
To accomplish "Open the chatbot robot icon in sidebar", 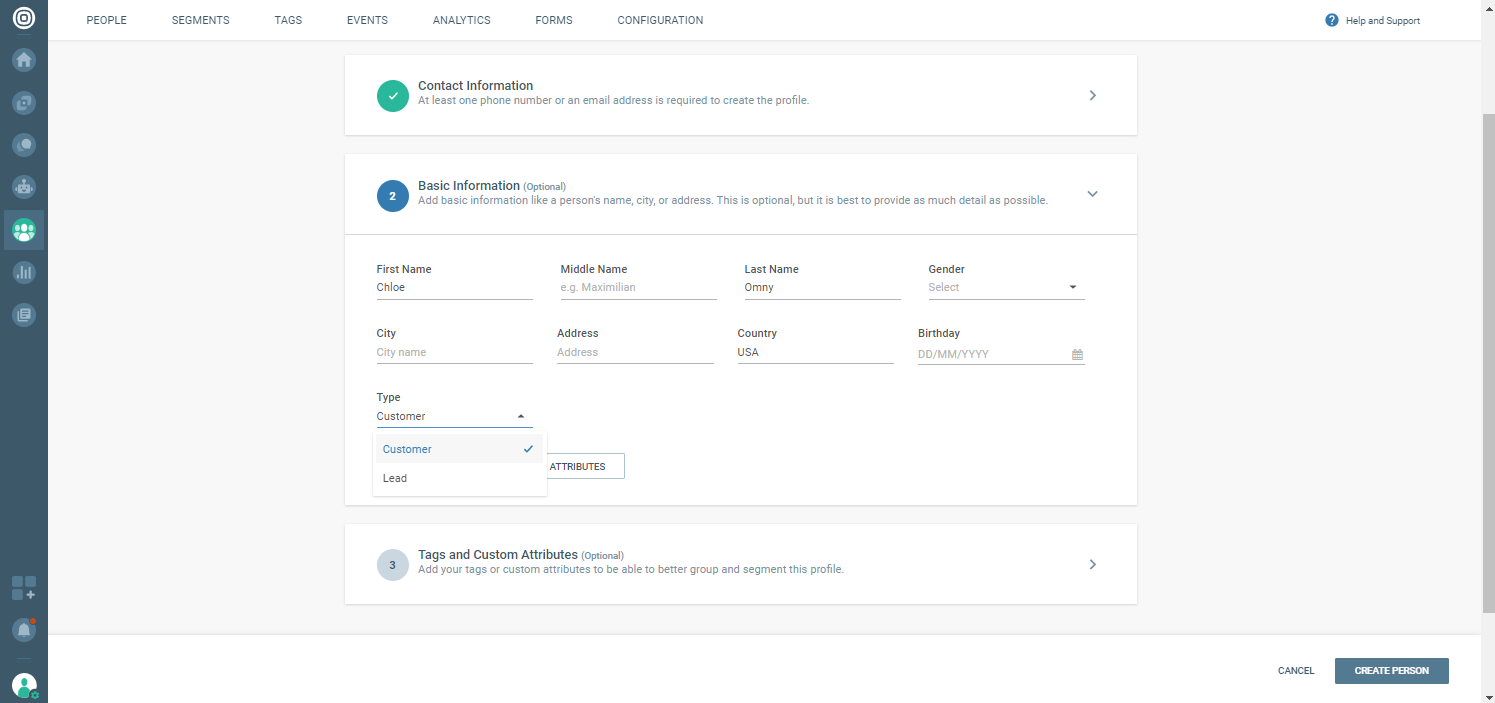I will pos(24,186).
